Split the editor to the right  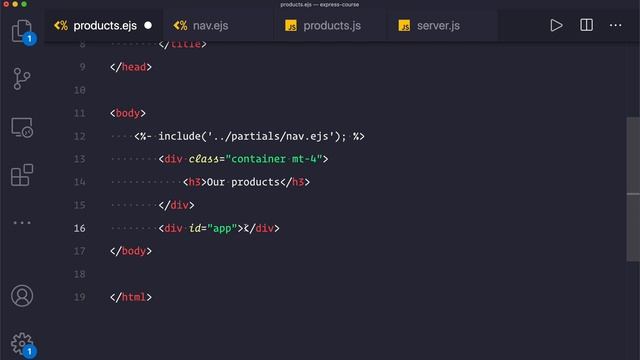click(586, 25)
